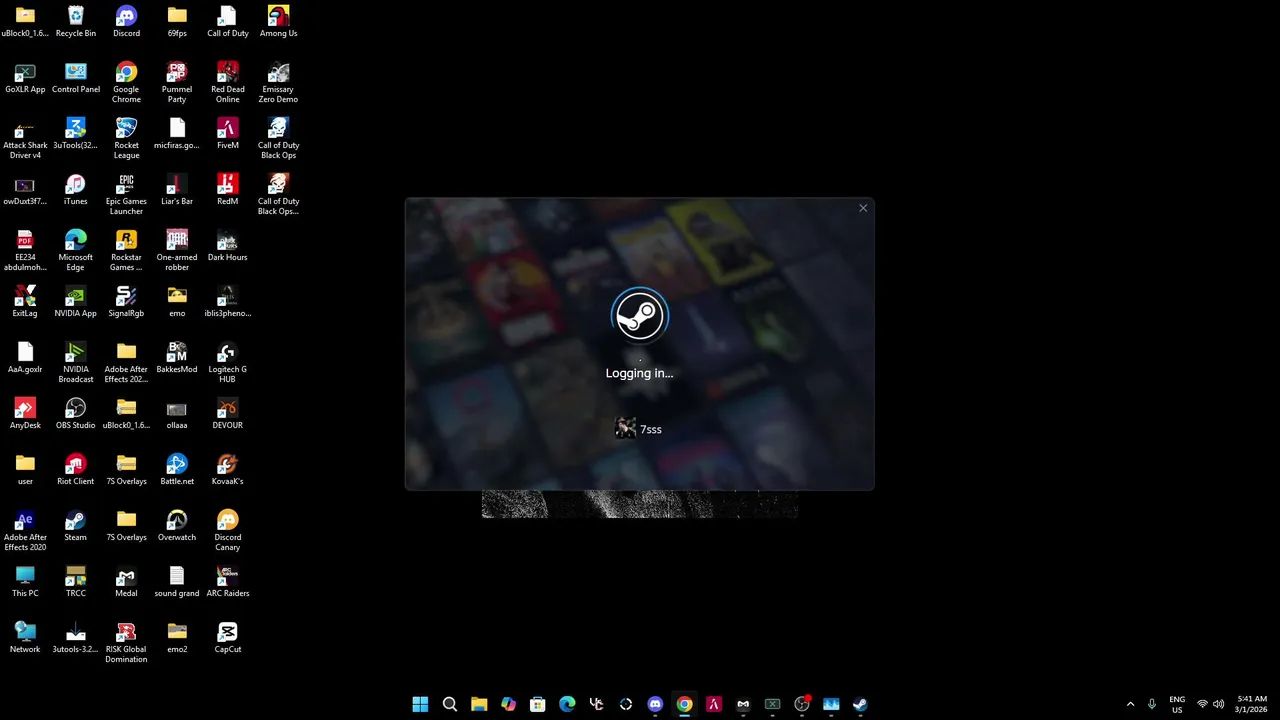The image size is (1280, 720).
Task: Select the RISK Global Domination icon
Action: tap(126, 642)
